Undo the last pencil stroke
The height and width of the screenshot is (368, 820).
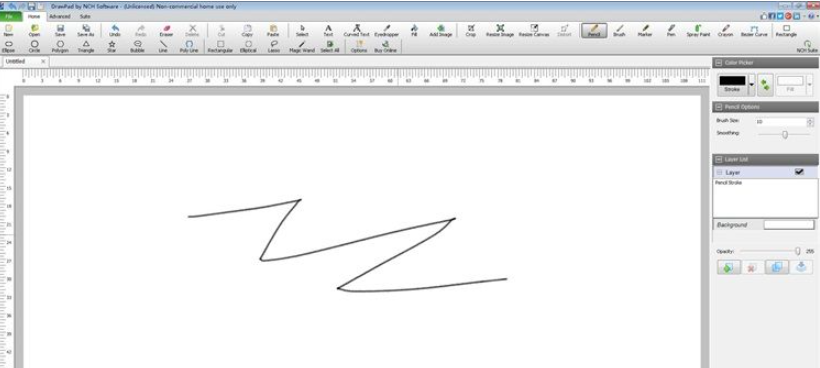[x=115, y=30]
